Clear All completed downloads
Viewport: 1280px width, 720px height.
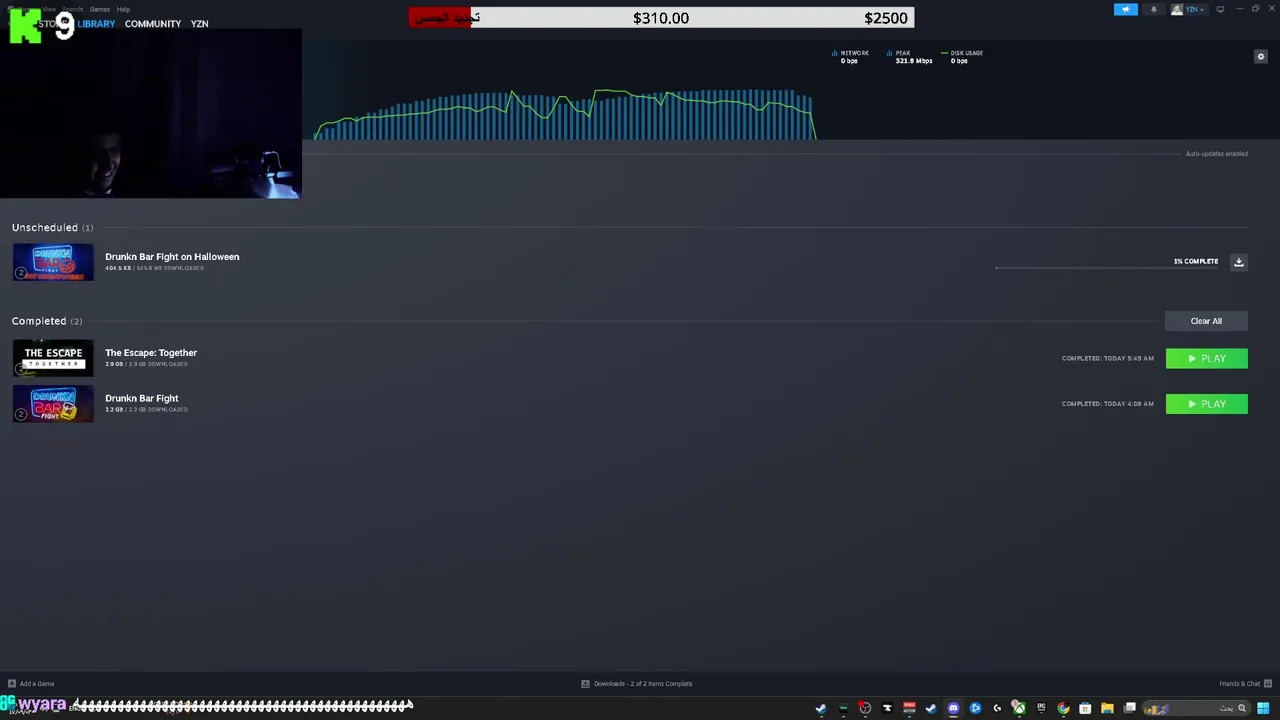pos(1206,321)
